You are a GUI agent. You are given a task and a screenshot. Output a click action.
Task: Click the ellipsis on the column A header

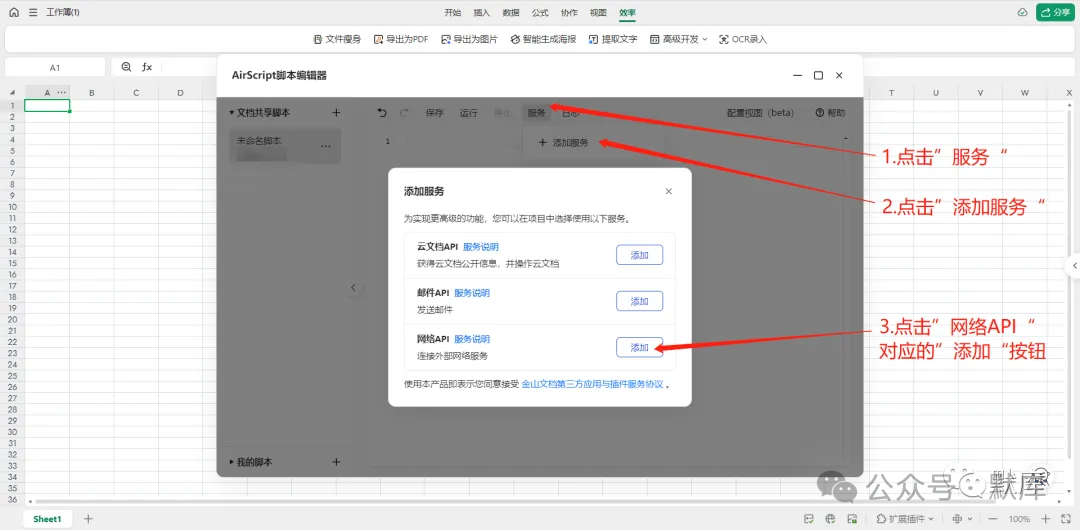click(x=62, y=92)
